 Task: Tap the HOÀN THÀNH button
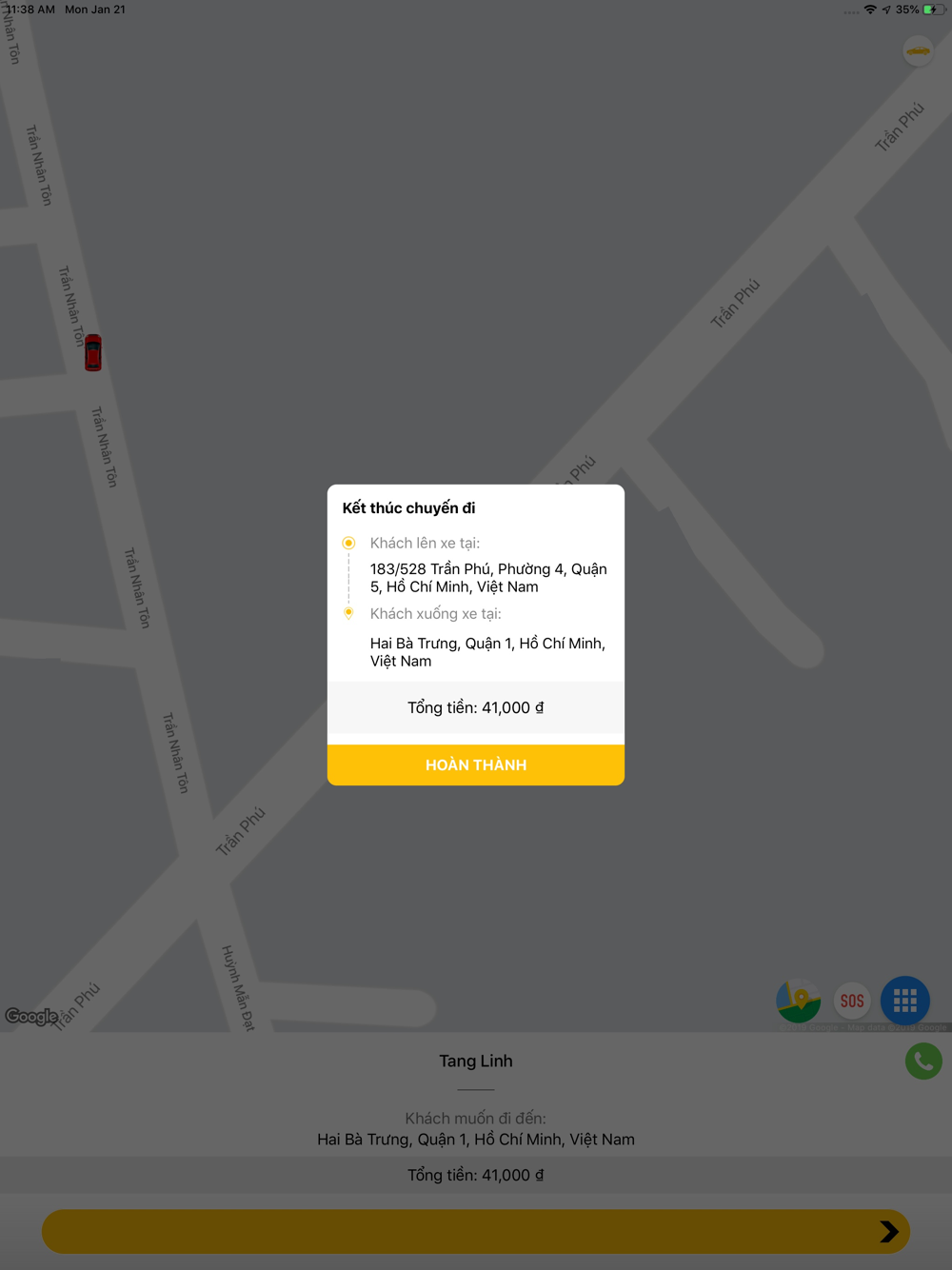tap(476, 764)
